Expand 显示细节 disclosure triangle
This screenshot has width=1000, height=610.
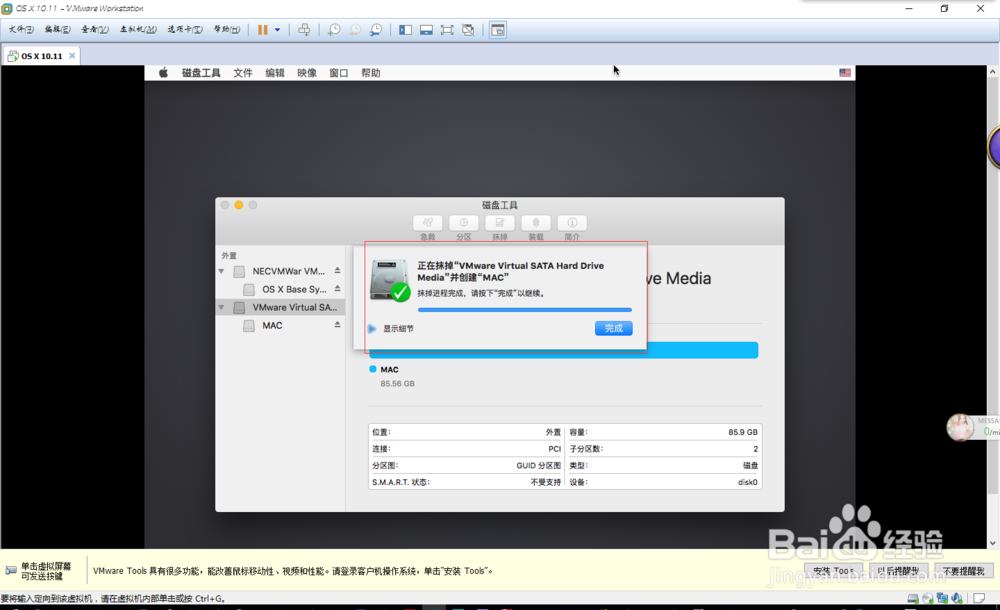[x=372, y=329]
